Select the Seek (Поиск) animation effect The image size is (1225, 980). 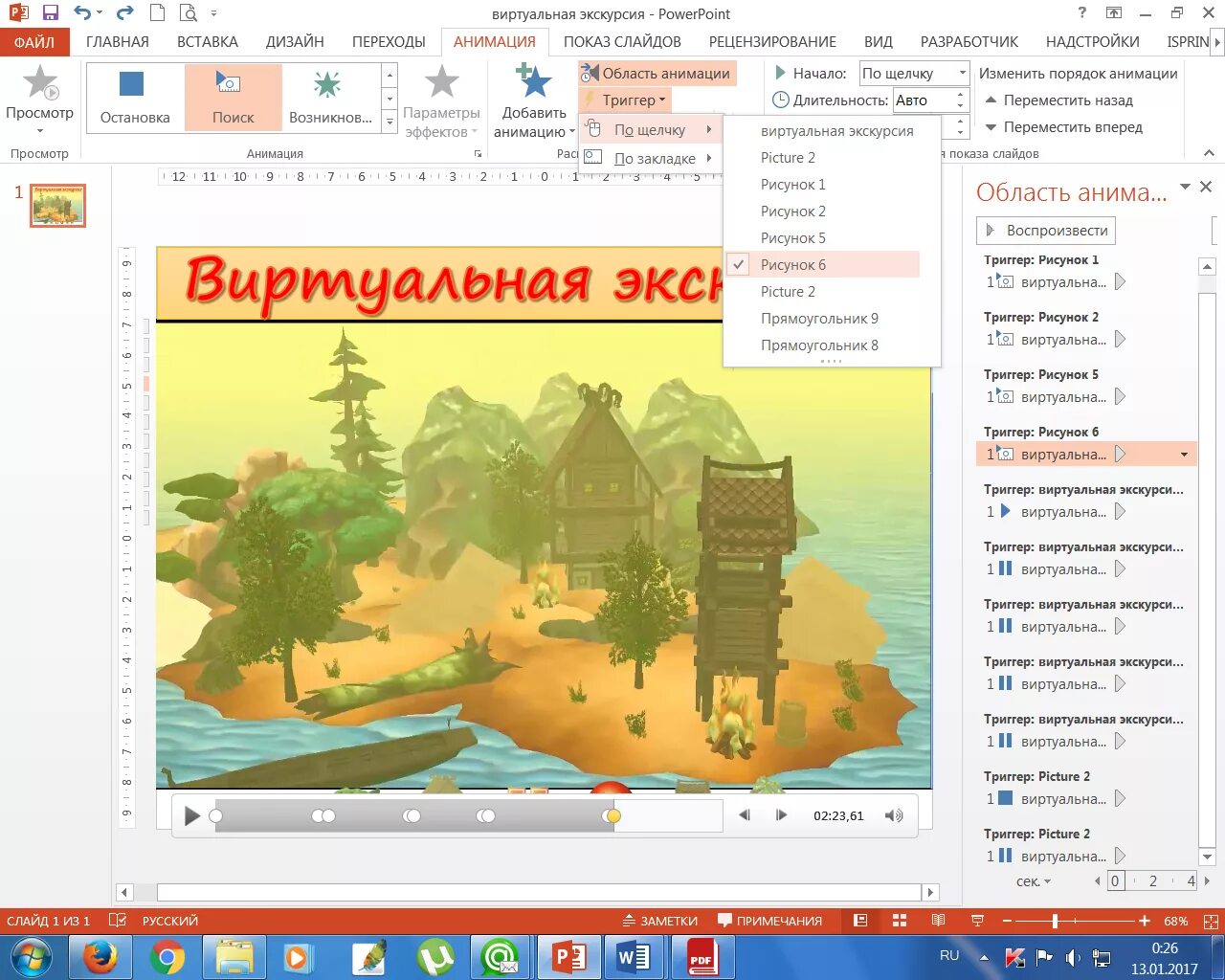point(233,96)
